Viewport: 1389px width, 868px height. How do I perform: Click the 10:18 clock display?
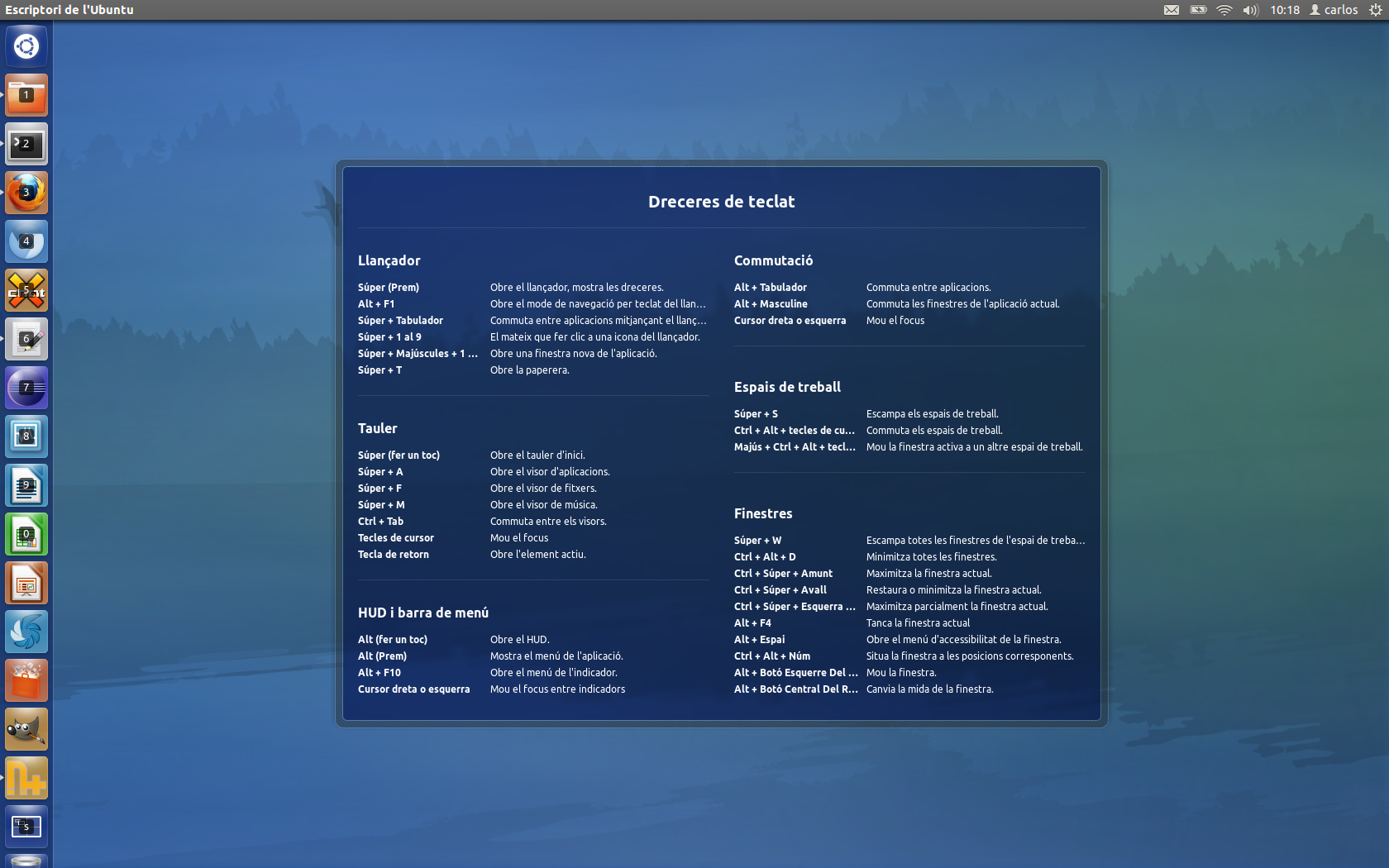coord(1284,10)
